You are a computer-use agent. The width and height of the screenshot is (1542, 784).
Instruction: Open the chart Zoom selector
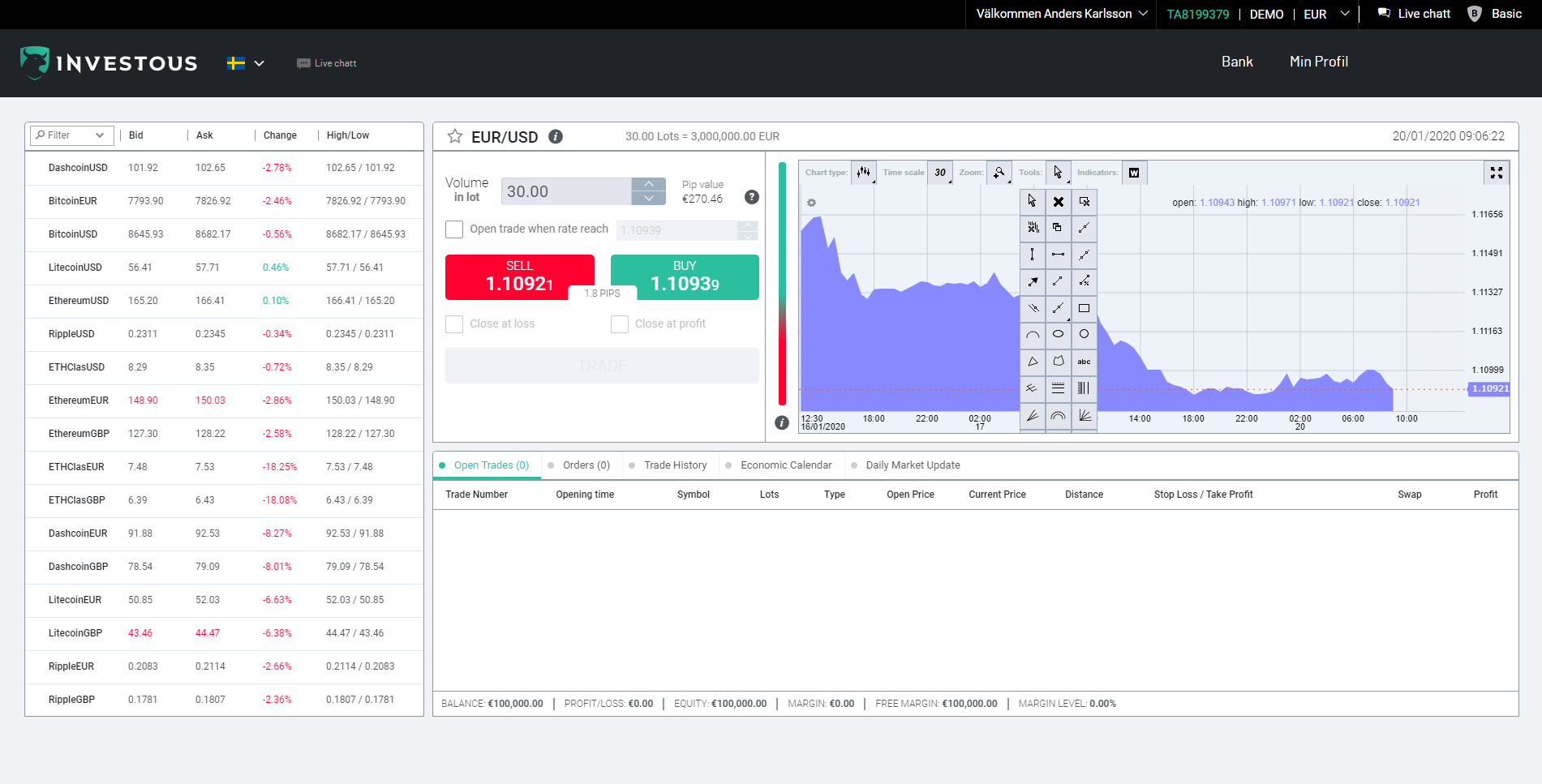pos(999,173)
